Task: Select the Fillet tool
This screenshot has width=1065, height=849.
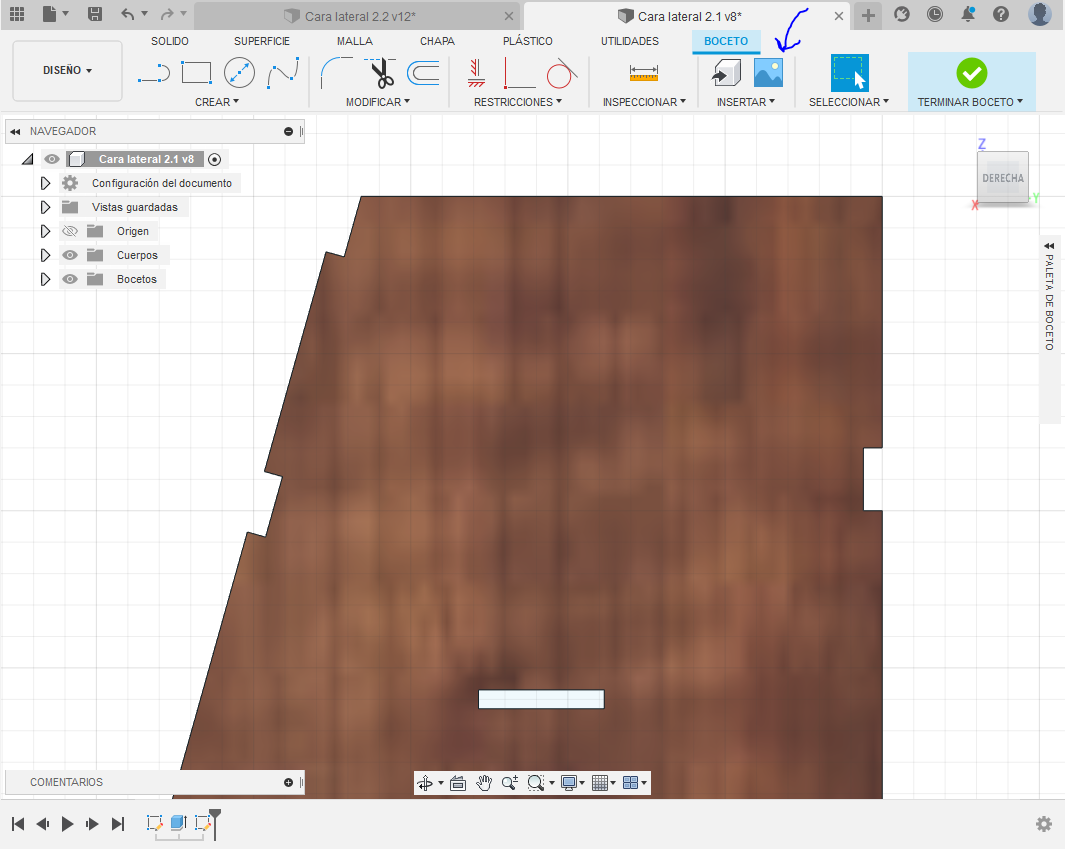Action: [x=336, y=73]
